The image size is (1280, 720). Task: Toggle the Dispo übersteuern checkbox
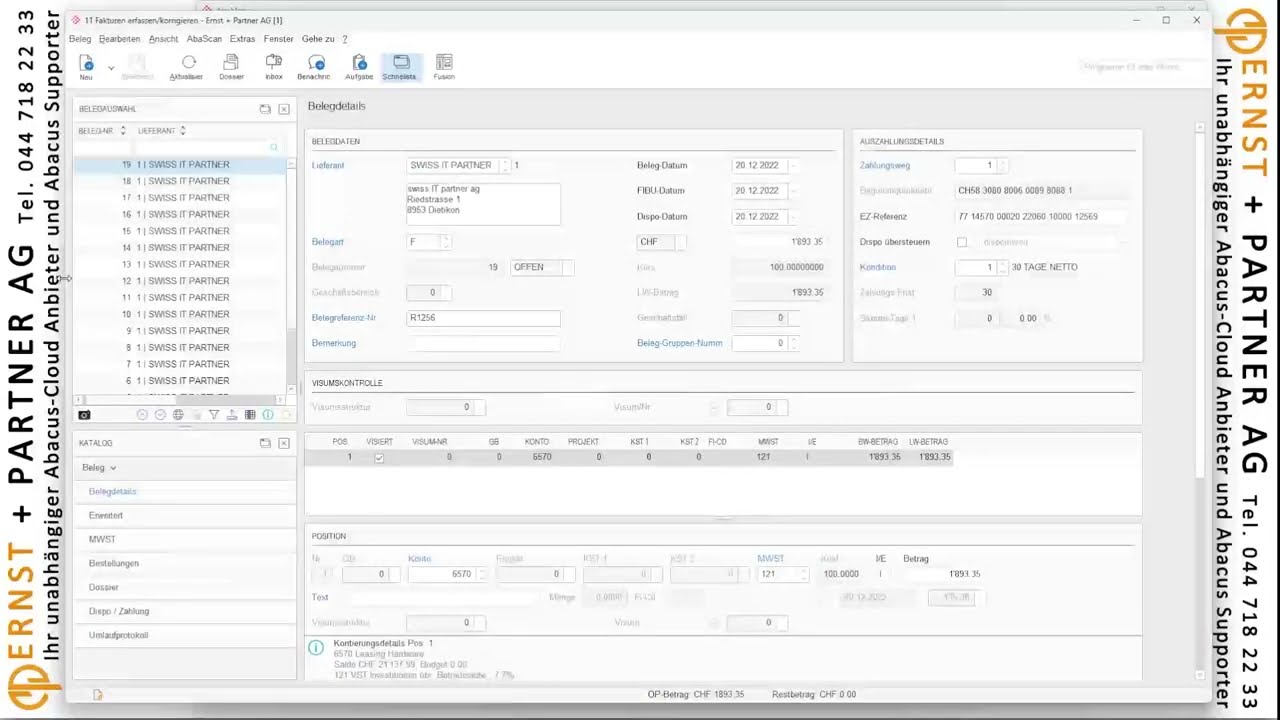coord(962,242)
